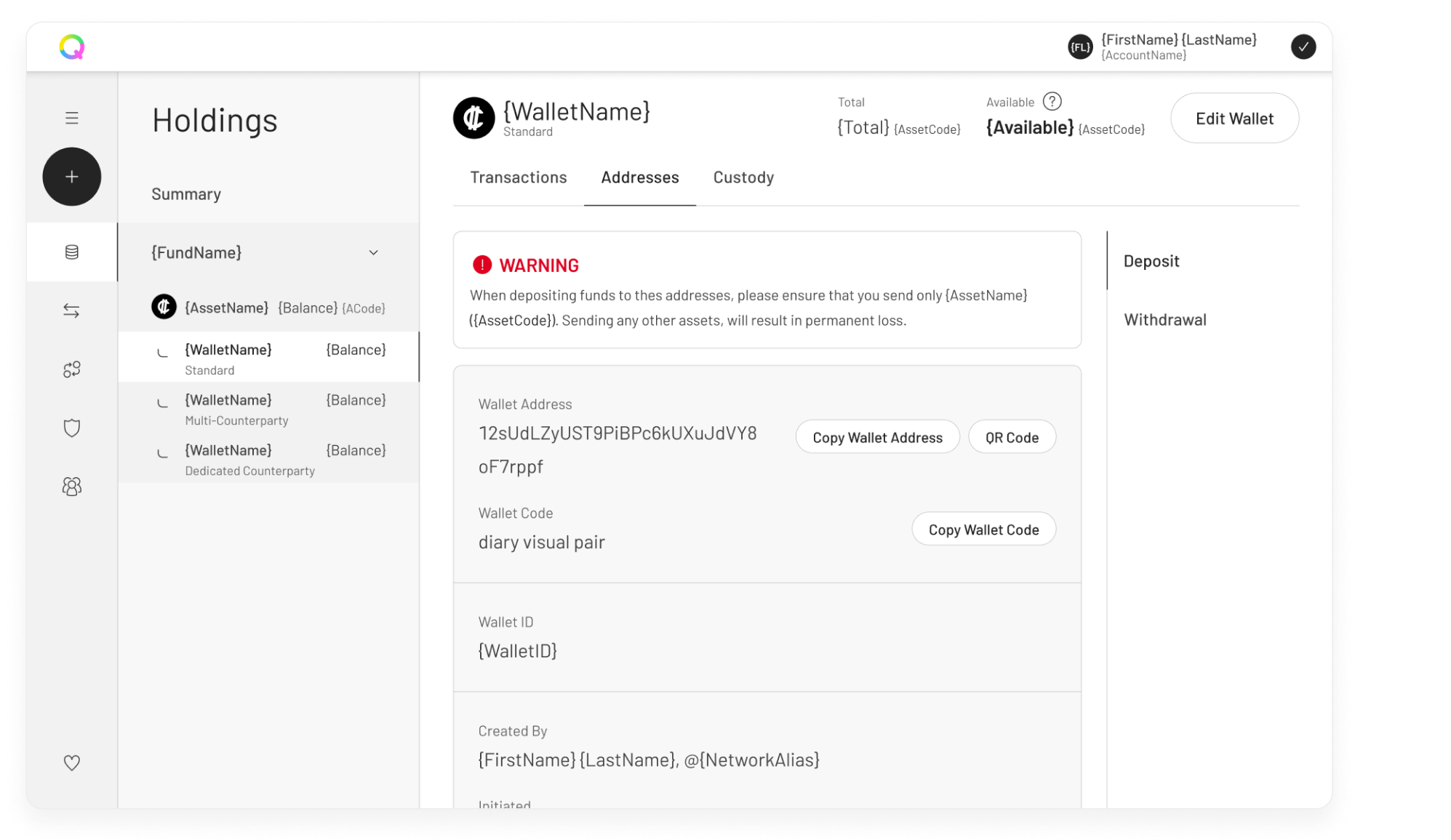Image resolution: width=1451 pixels, height=840 pixels.
Task: Click the hamburger menu icon
Action: point(71,118)
